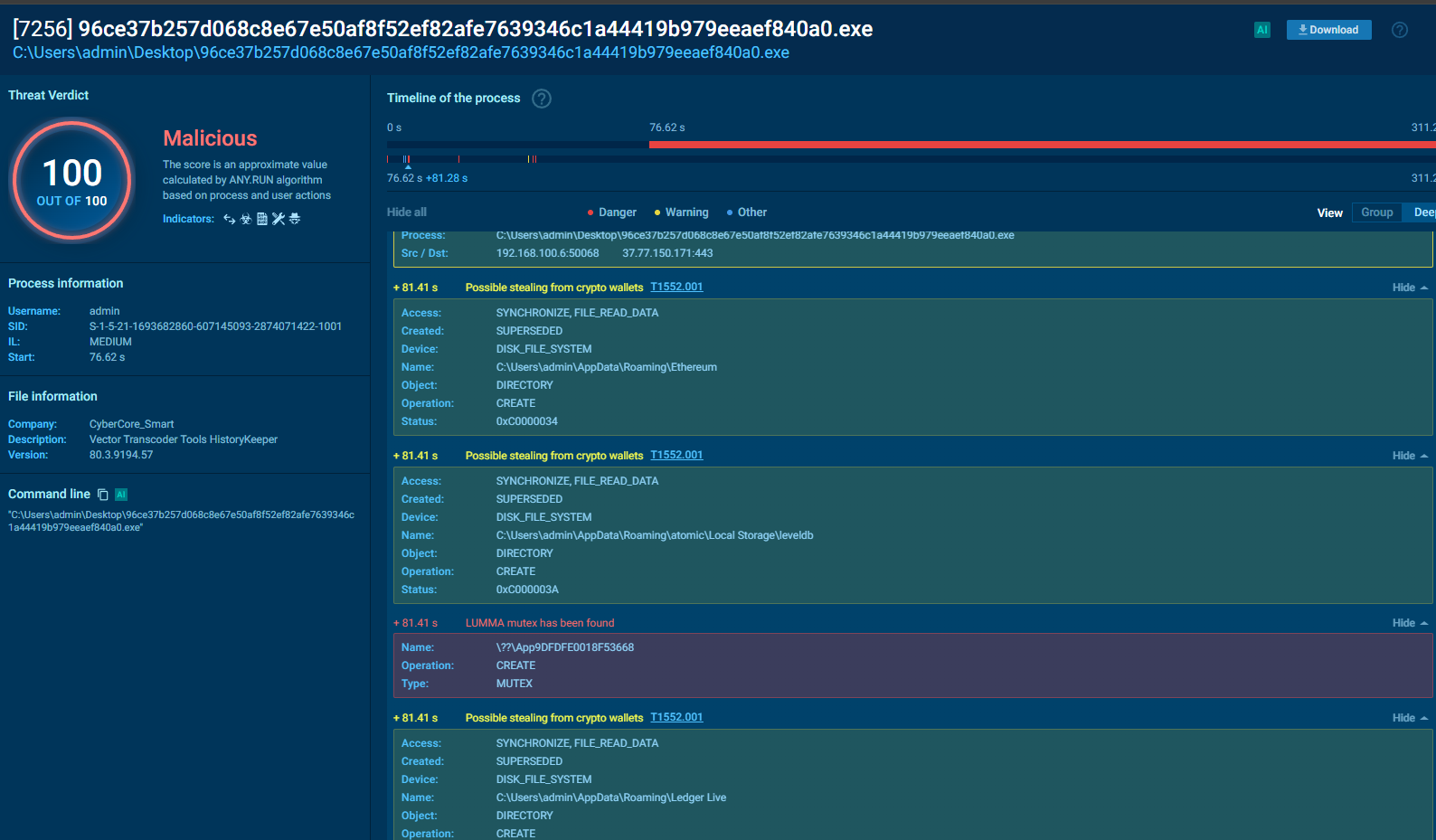Download the process report
1436x840 pixels.
point(1328,30)
